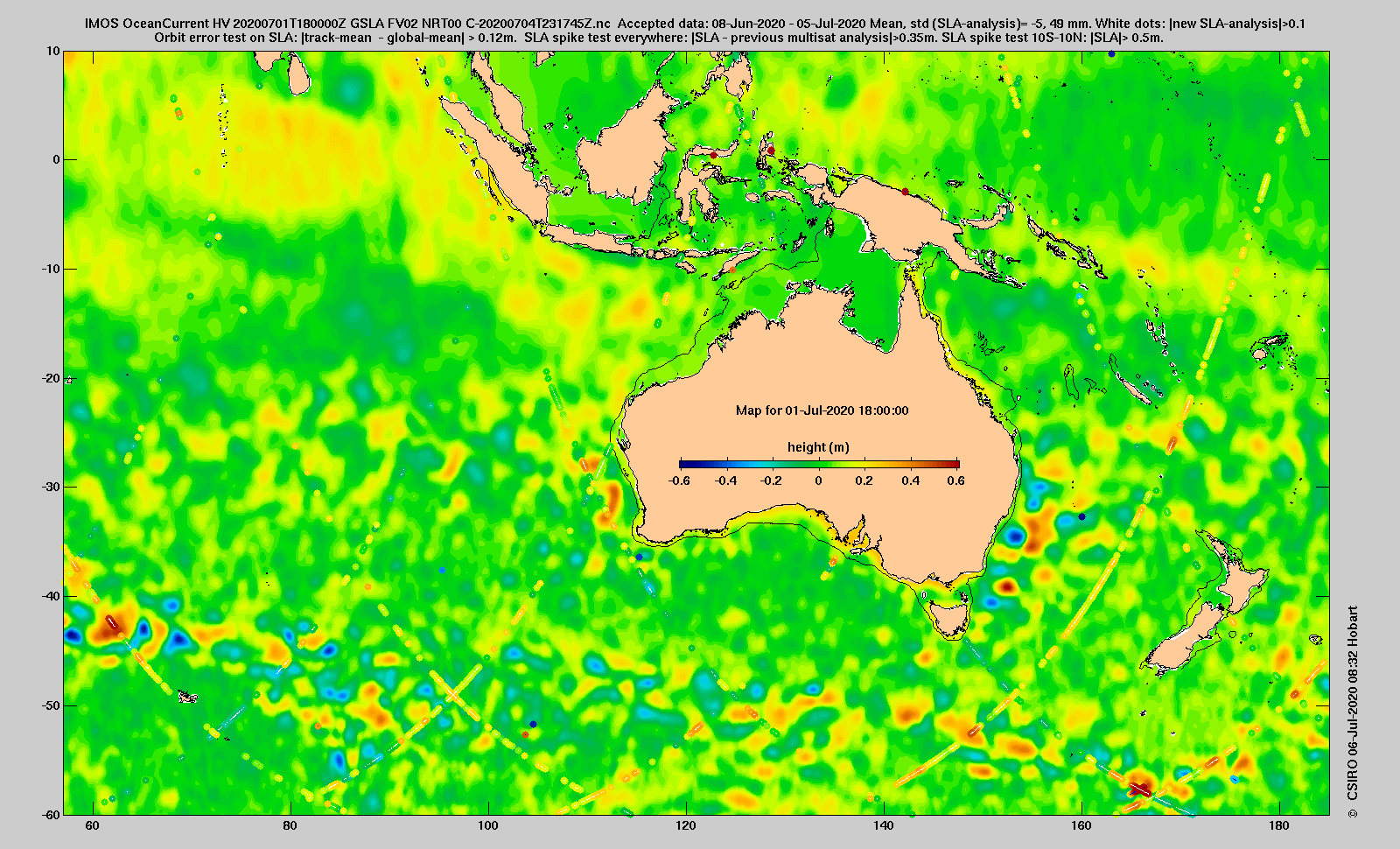Click the IMOS OceanCurrent title line
The image size is (1400, 849).
click(695, 24)
